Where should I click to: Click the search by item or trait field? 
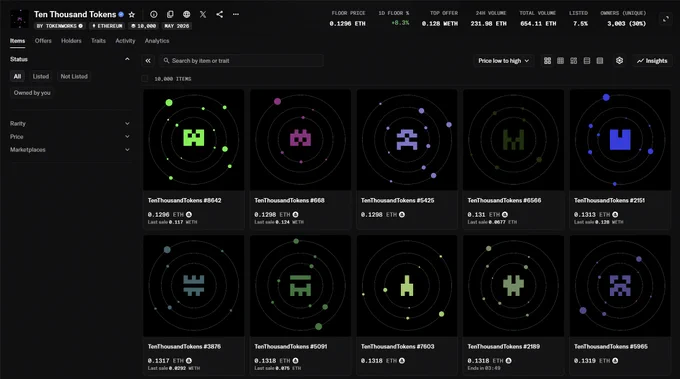coord(243,61)
